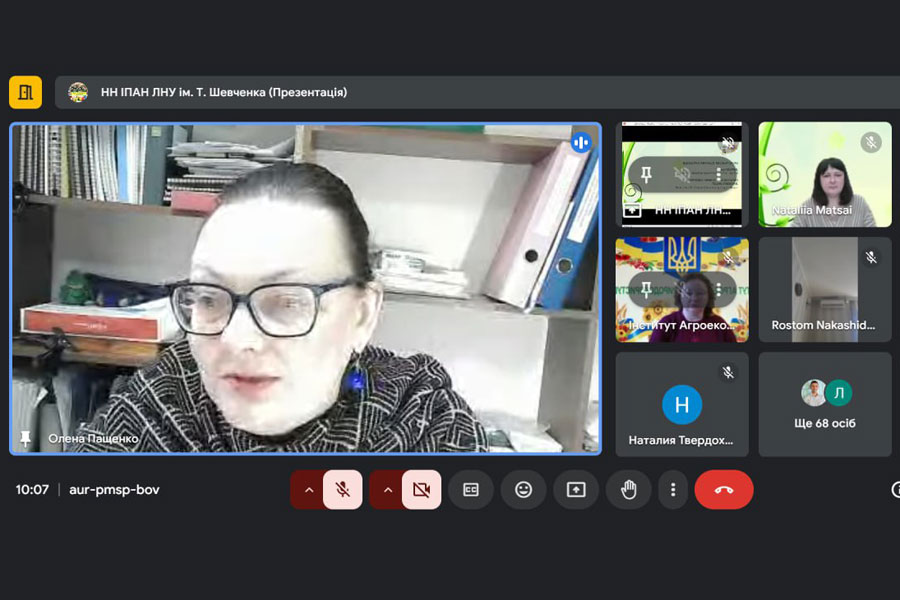
Task: Open the Ще 68 осіб participants tile
Action: pyautogui.click(x=825, y=405)
